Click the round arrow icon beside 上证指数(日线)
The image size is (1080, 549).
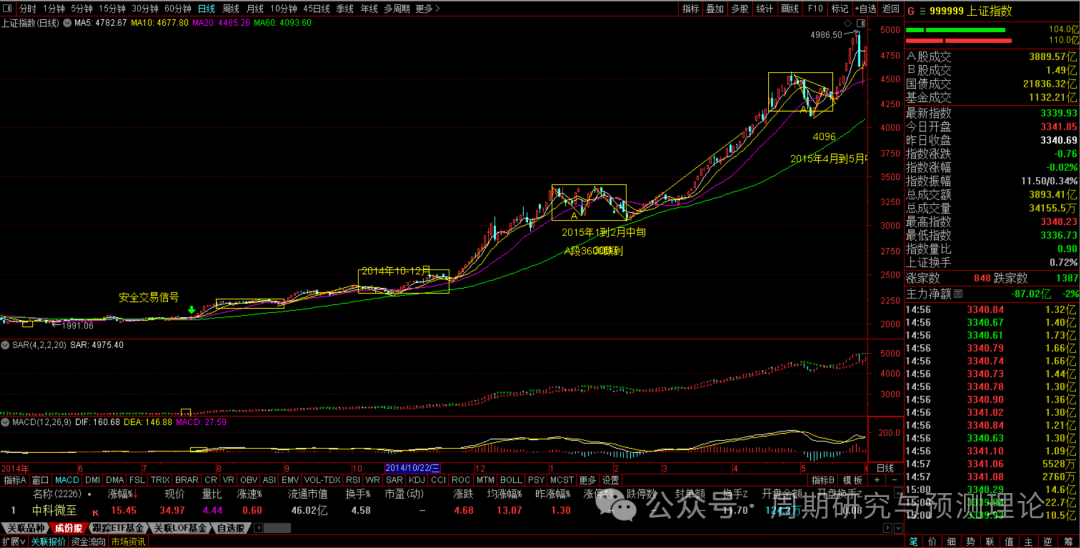pyautogui.click(x=65, y=22)
